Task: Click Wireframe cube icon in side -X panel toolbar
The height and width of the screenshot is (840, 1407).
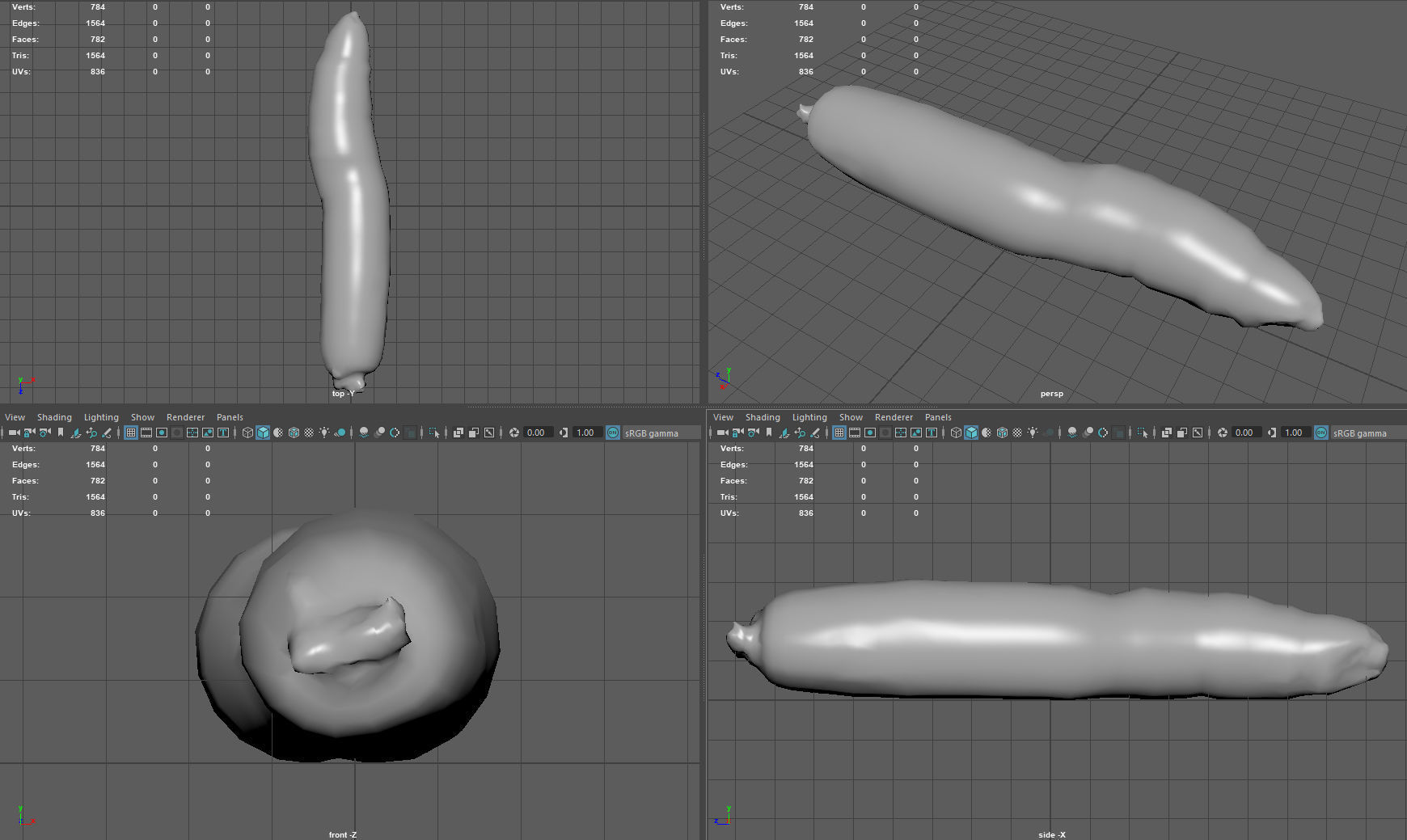Action: click(956, 433)
